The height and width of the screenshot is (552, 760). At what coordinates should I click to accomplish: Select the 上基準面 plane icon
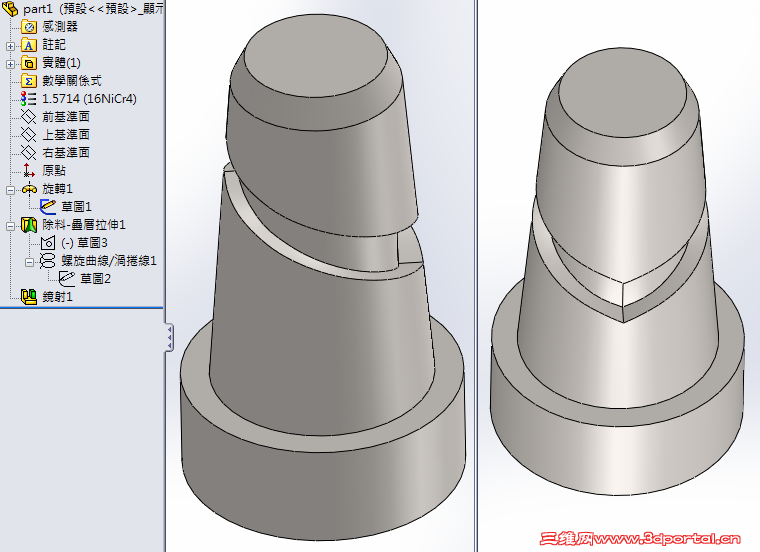(x=29, y=134)
